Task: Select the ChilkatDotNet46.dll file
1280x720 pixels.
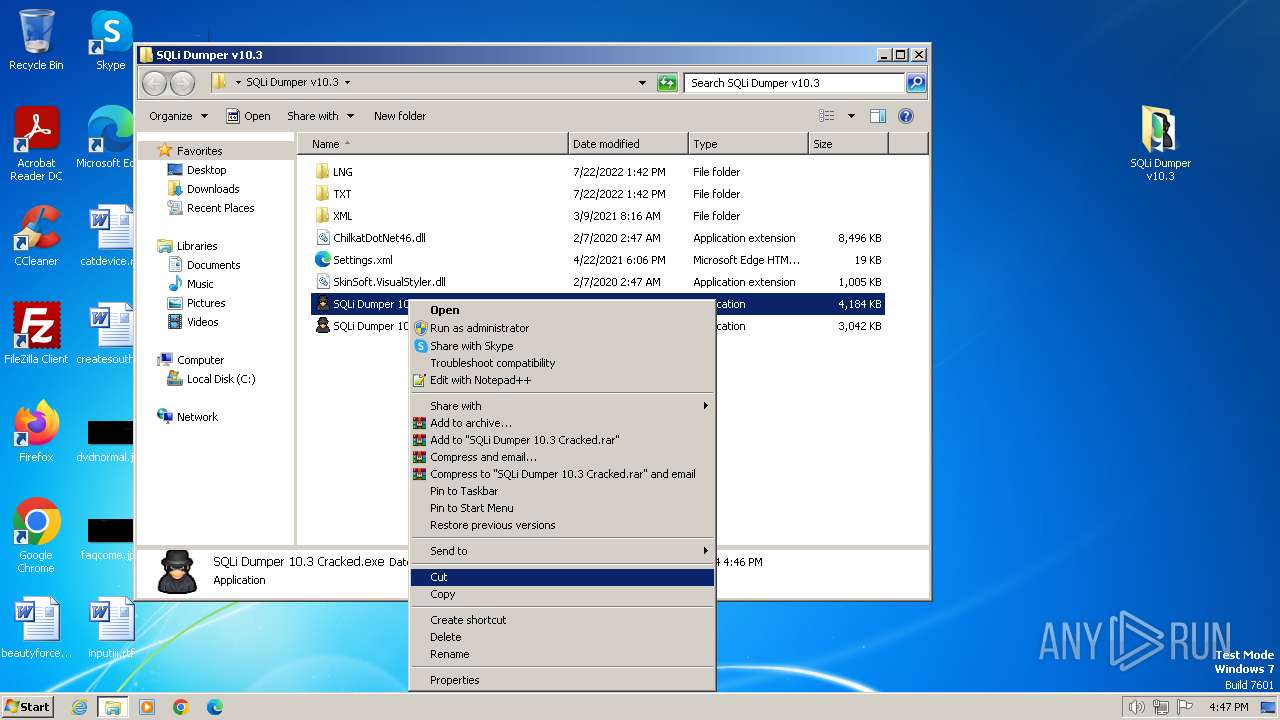Action: [x=379, y=238]
